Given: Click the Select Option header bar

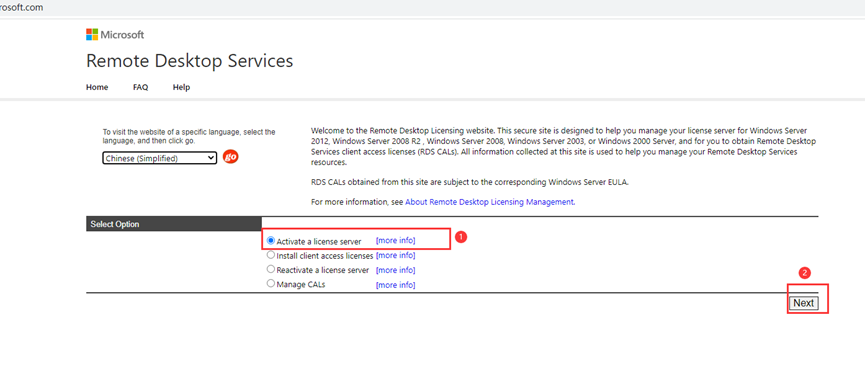Looking at the screenshot, I should (x=174, y=224).
